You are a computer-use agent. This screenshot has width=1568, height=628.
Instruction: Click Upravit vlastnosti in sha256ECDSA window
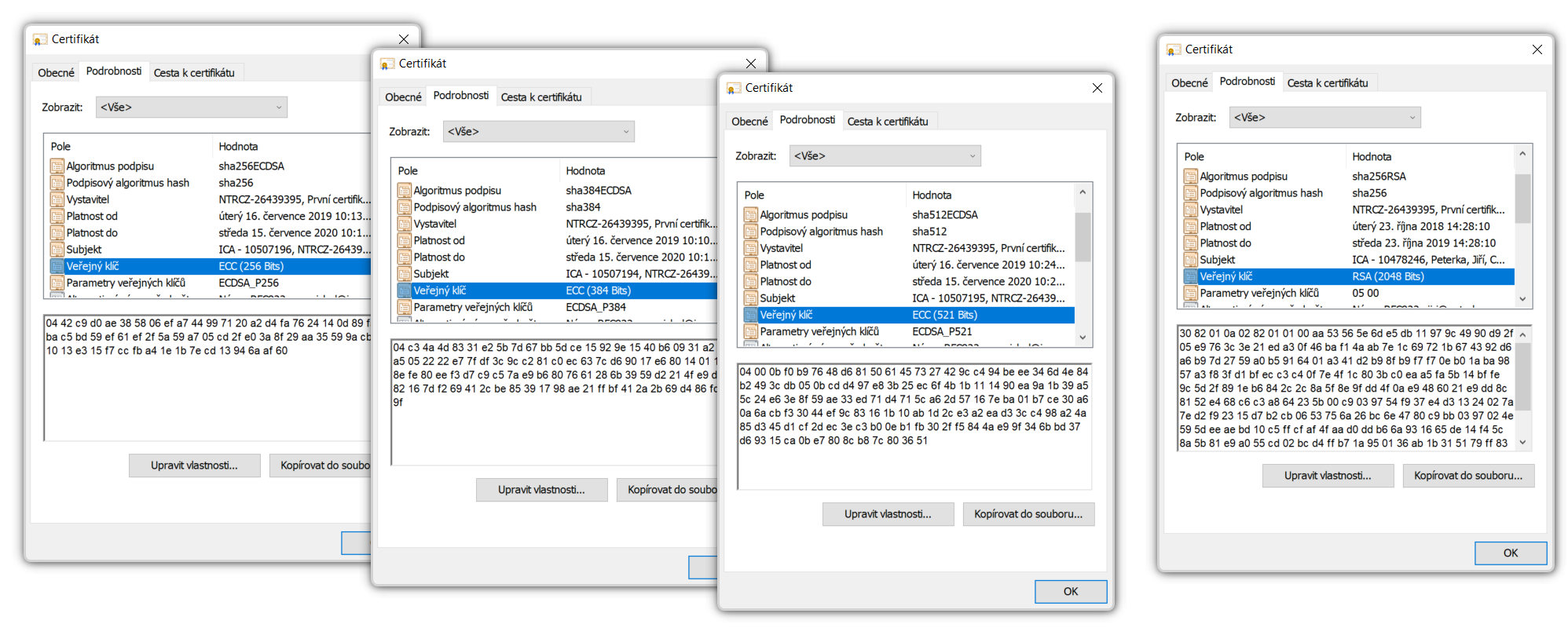(194, 465)
